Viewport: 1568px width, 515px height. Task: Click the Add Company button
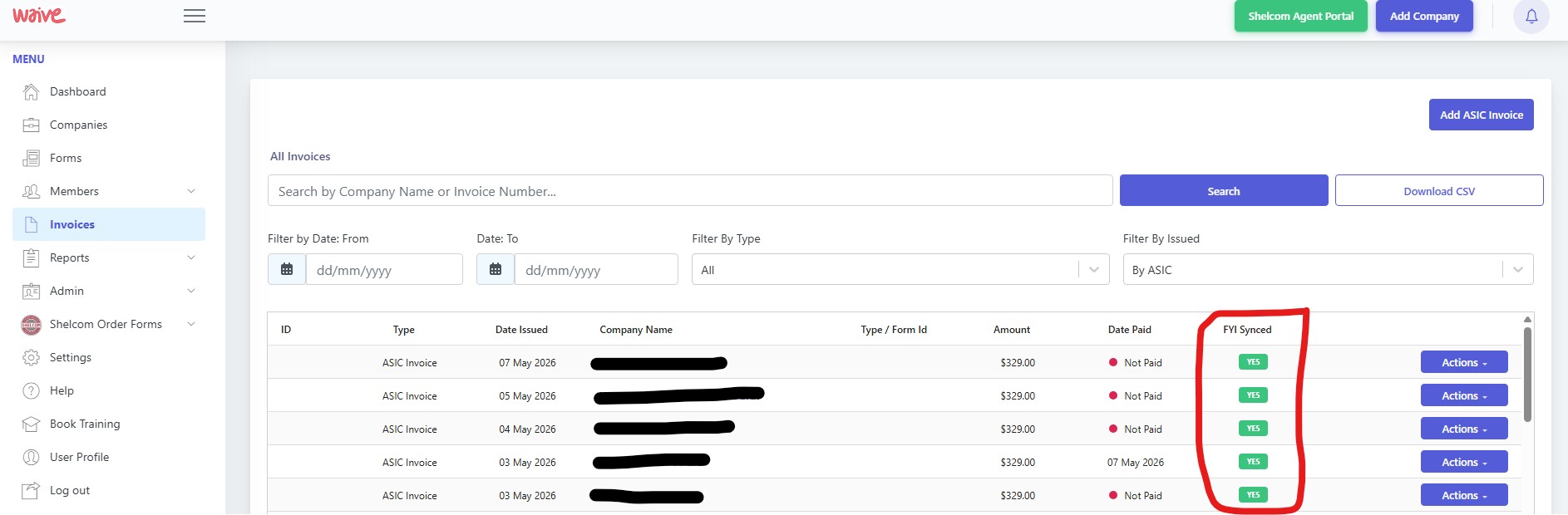(1424, 16)
